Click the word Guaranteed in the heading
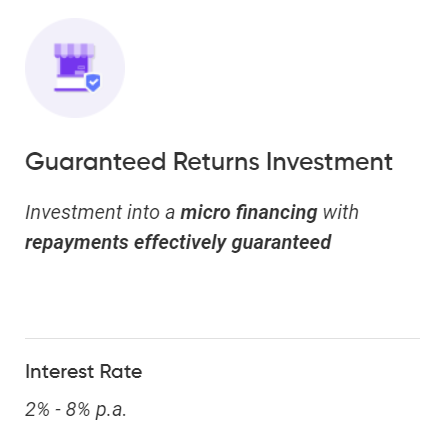 coord(96,162)
